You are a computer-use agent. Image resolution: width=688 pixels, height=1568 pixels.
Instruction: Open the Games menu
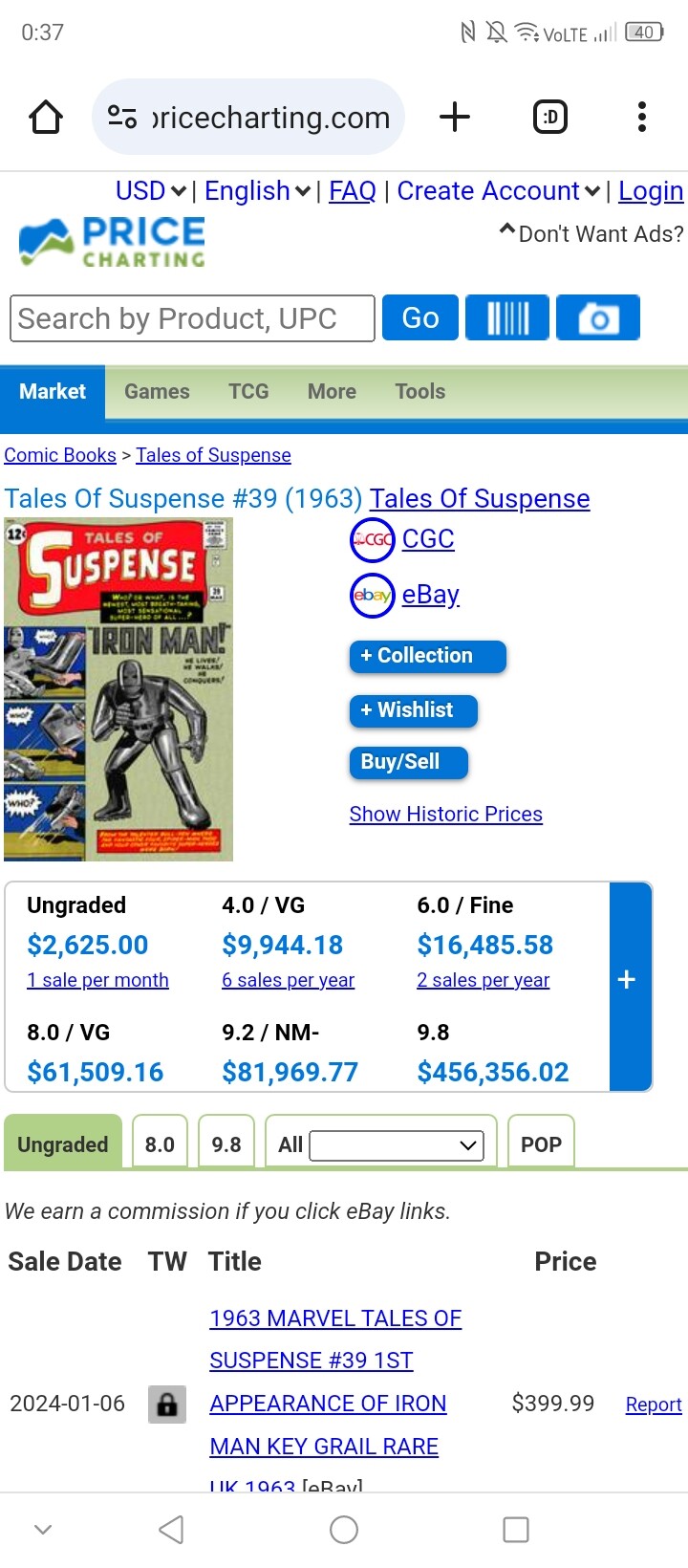(x=157, y=392)
